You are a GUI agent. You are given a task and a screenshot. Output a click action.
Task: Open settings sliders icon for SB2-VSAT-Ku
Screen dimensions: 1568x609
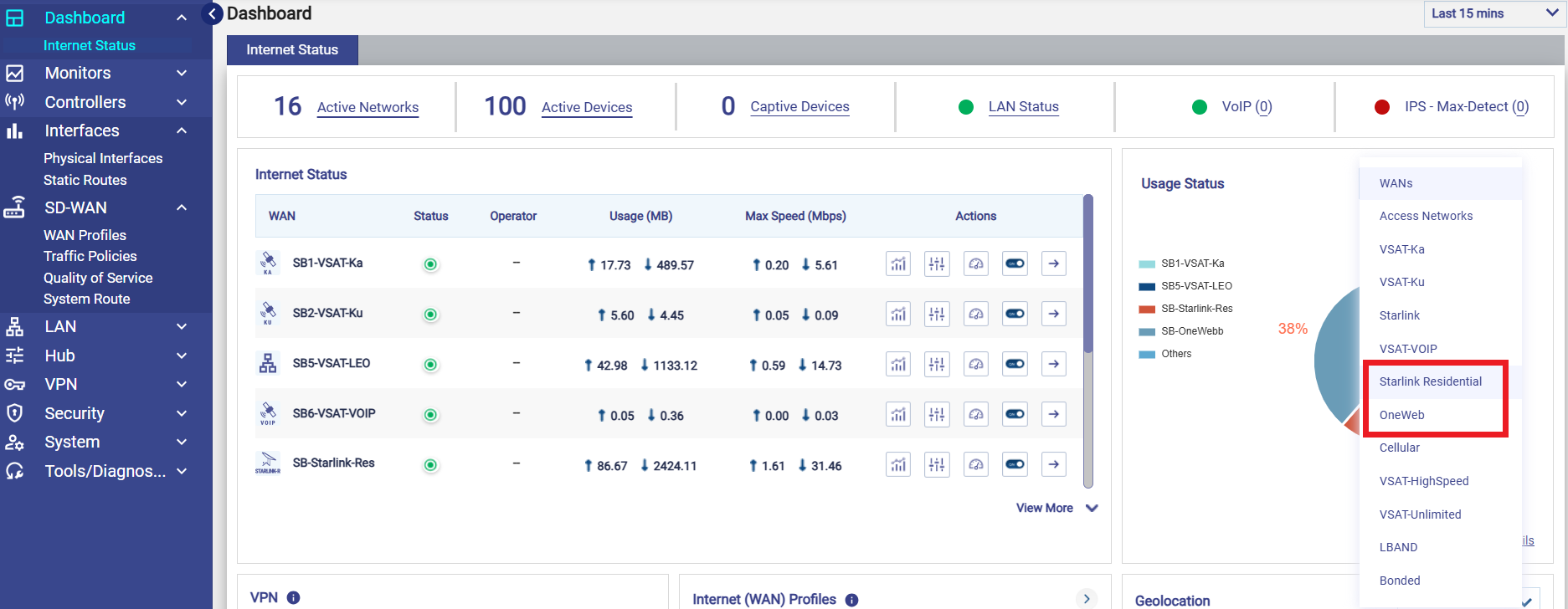point(937,315)
